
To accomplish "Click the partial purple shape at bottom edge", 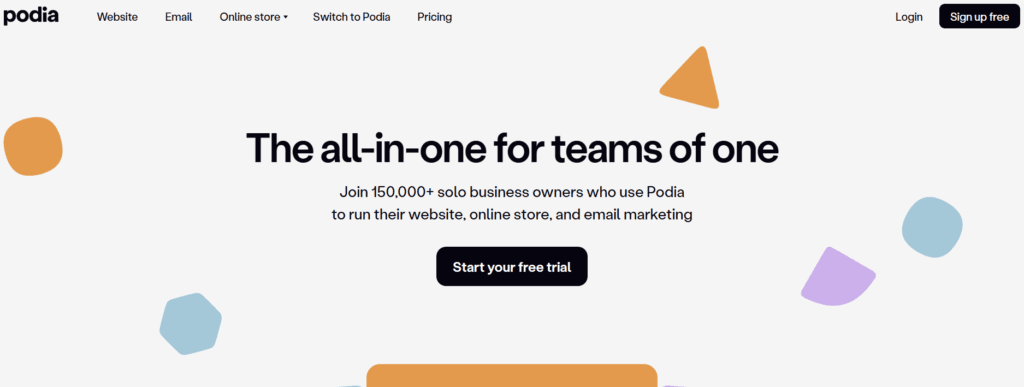I will pyautogui.click(x=674, y=386).
